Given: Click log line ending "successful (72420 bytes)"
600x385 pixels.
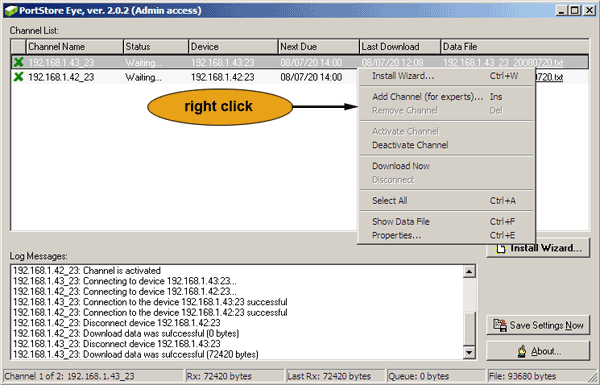Looking at the screenshot, I should click(135, 354).
